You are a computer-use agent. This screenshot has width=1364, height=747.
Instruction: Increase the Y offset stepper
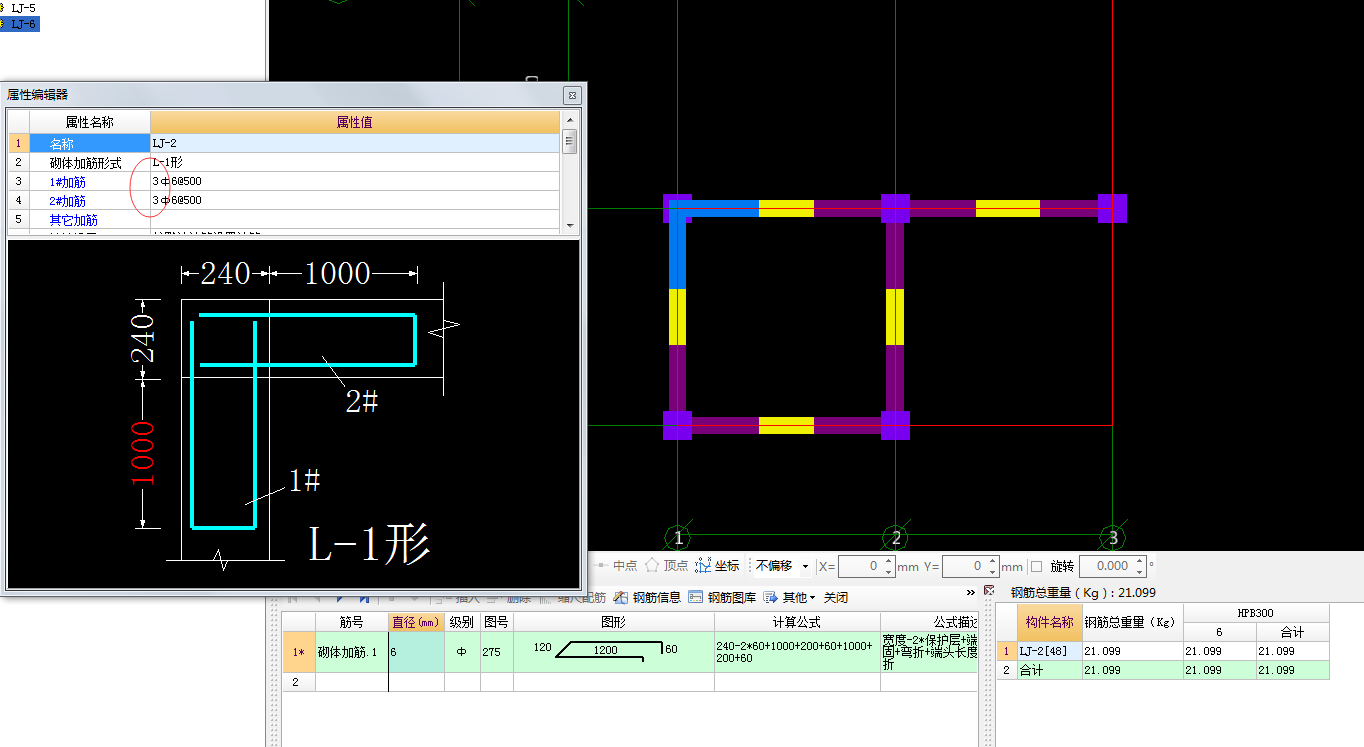pyautogui.click(x=992, y=561)
